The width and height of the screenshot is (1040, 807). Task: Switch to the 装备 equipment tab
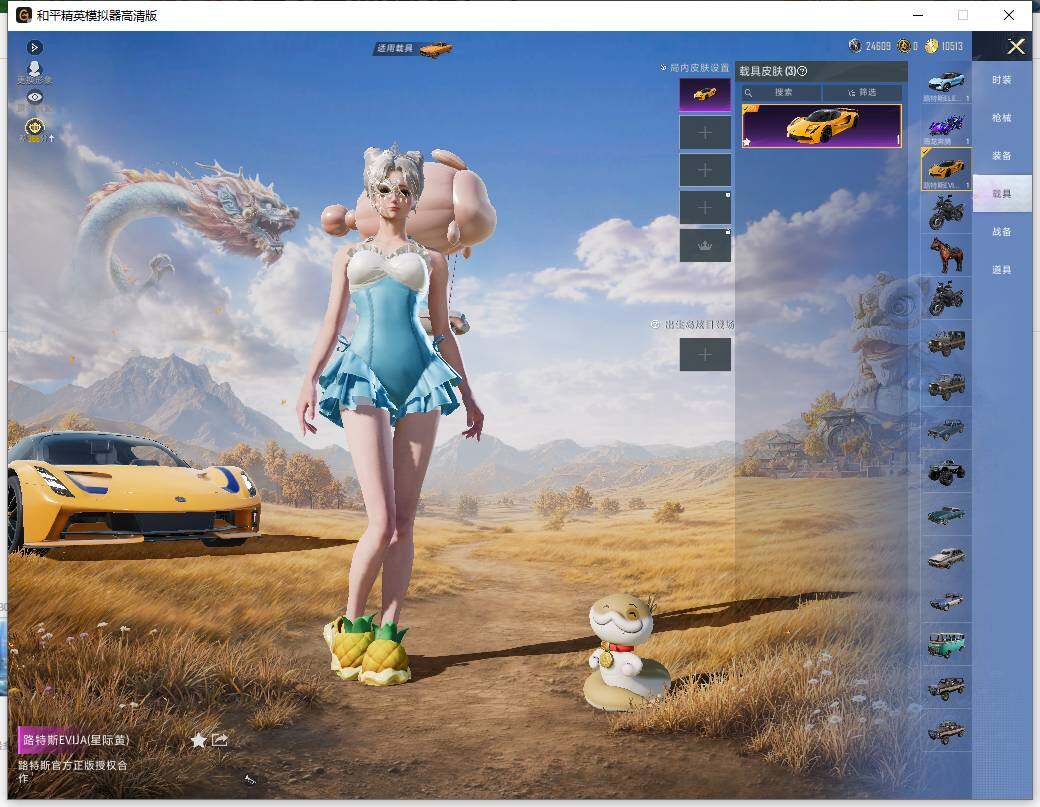point(1002,156)
